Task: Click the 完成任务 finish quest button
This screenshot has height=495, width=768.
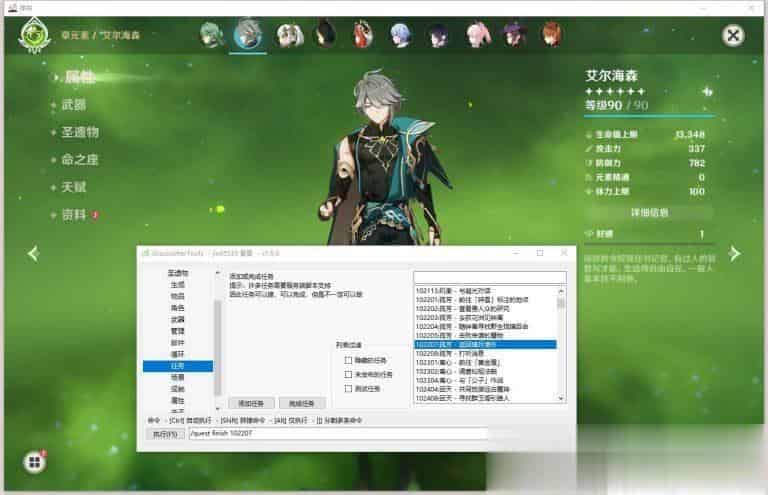Action: pyautogui.click(x=301, y=403)
